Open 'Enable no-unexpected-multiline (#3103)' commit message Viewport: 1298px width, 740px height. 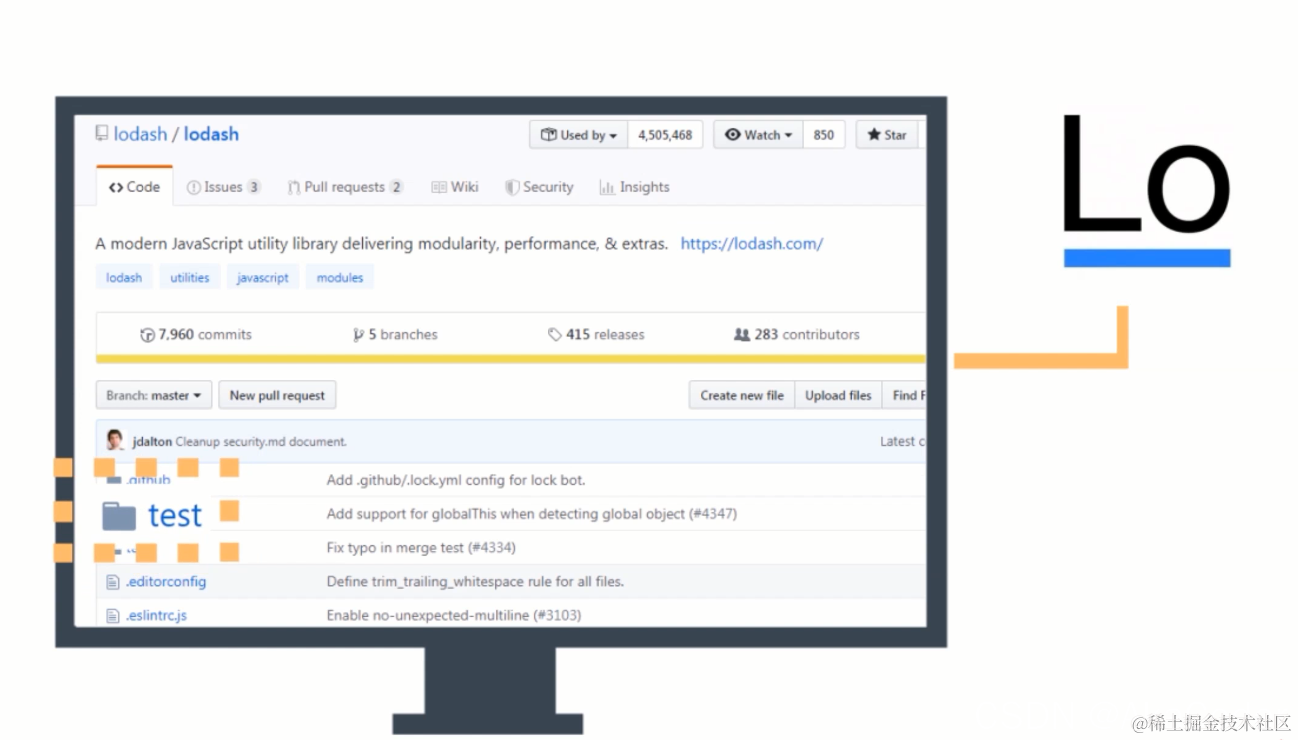point(454,616)
